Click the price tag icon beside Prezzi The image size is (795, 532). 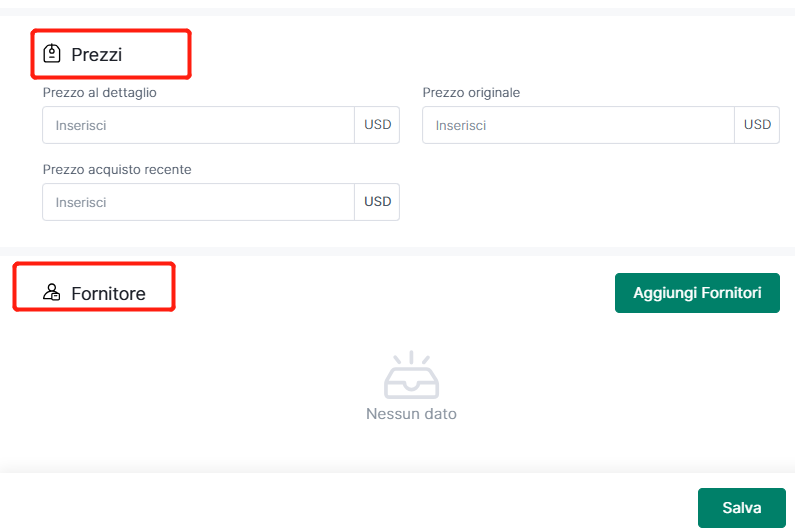52,54
